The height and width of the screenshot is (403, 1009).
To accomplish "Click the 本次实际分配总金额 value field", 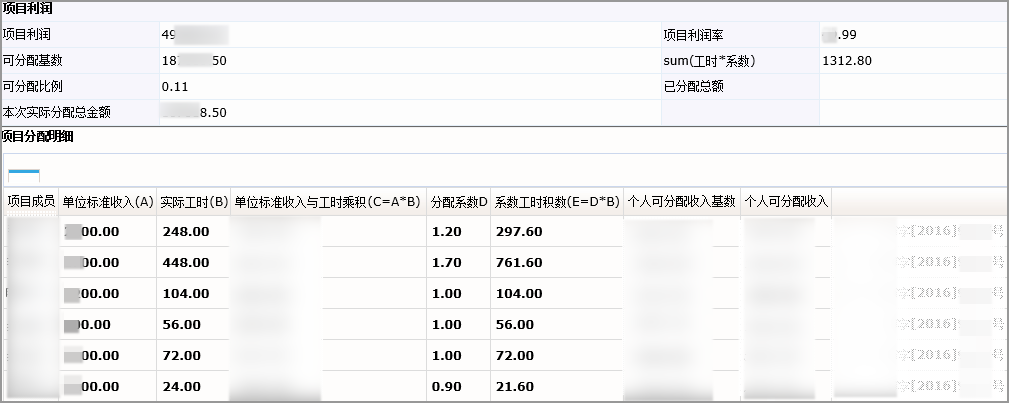I will coord(410,112).
